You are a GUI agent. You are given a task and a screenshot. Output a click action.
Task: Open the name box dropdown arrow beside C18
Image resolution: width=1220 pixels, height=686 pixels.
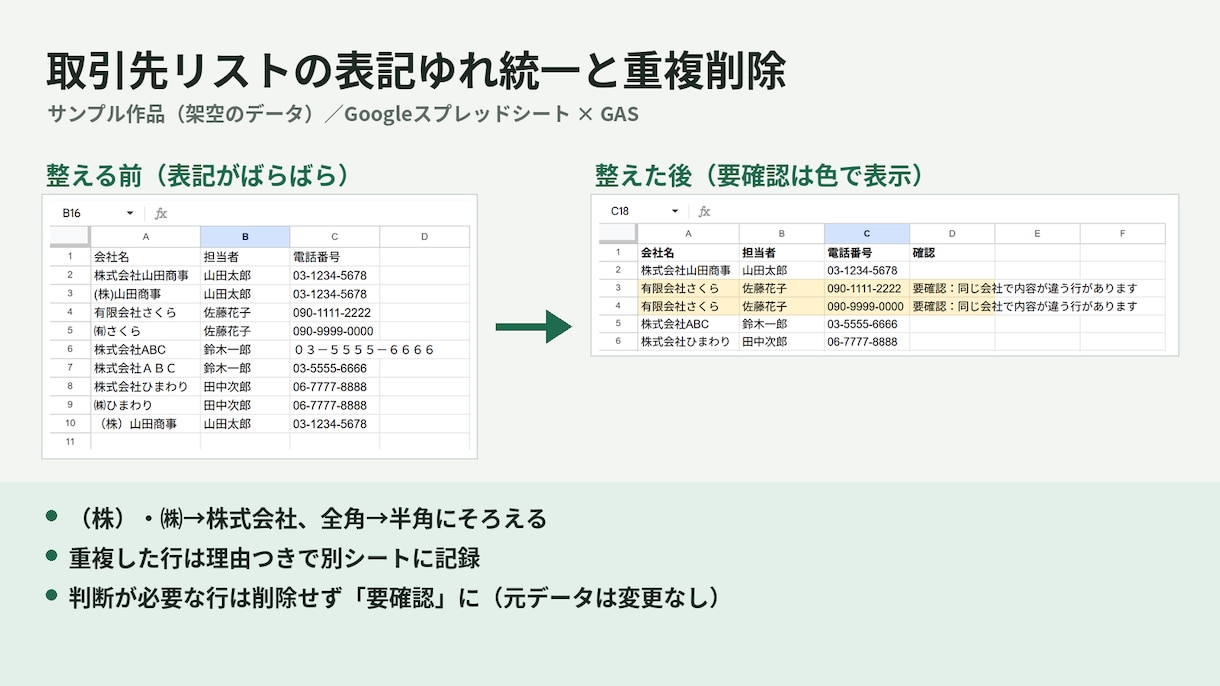point(675,211)
